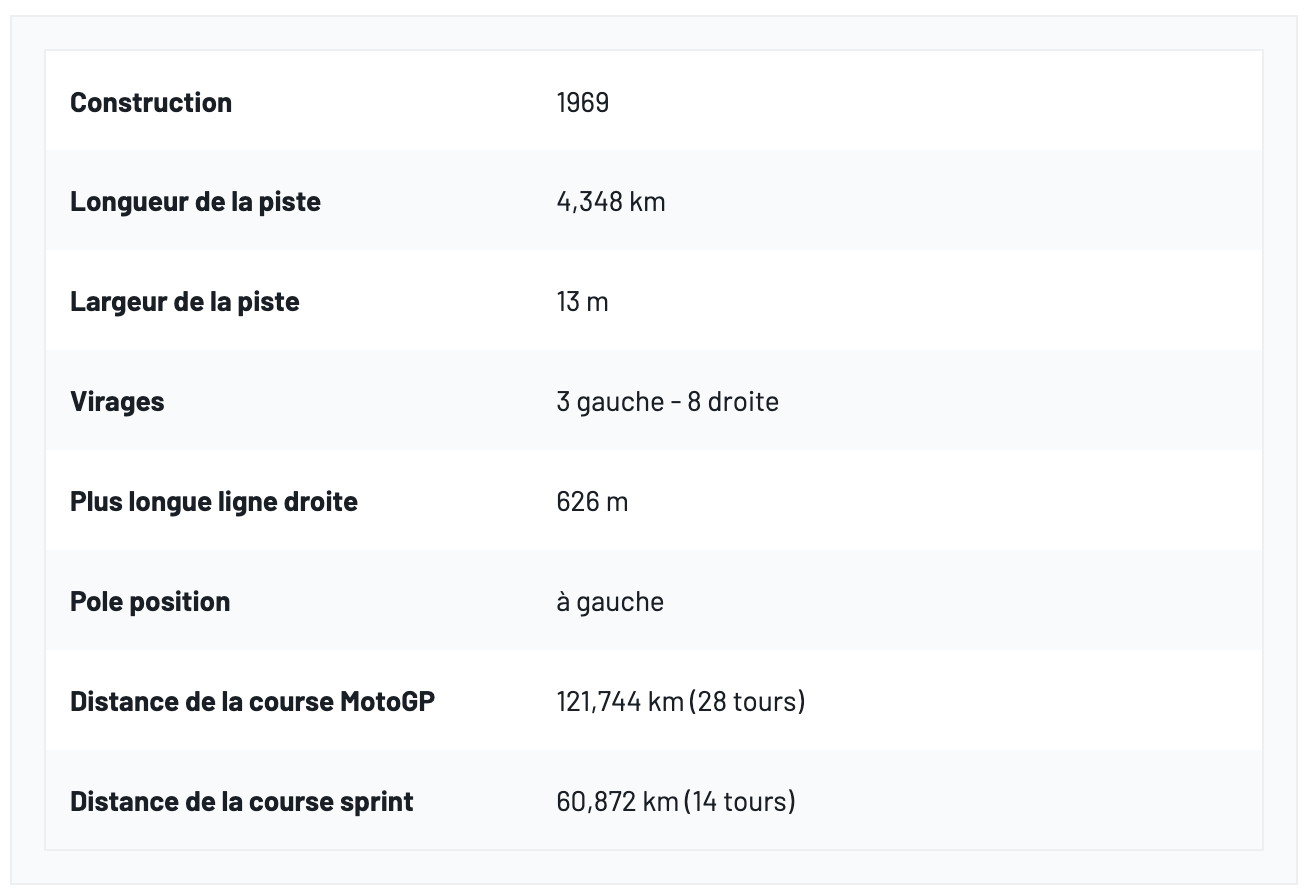Click the "3 gauche" text in Virages

pos(610,402)
